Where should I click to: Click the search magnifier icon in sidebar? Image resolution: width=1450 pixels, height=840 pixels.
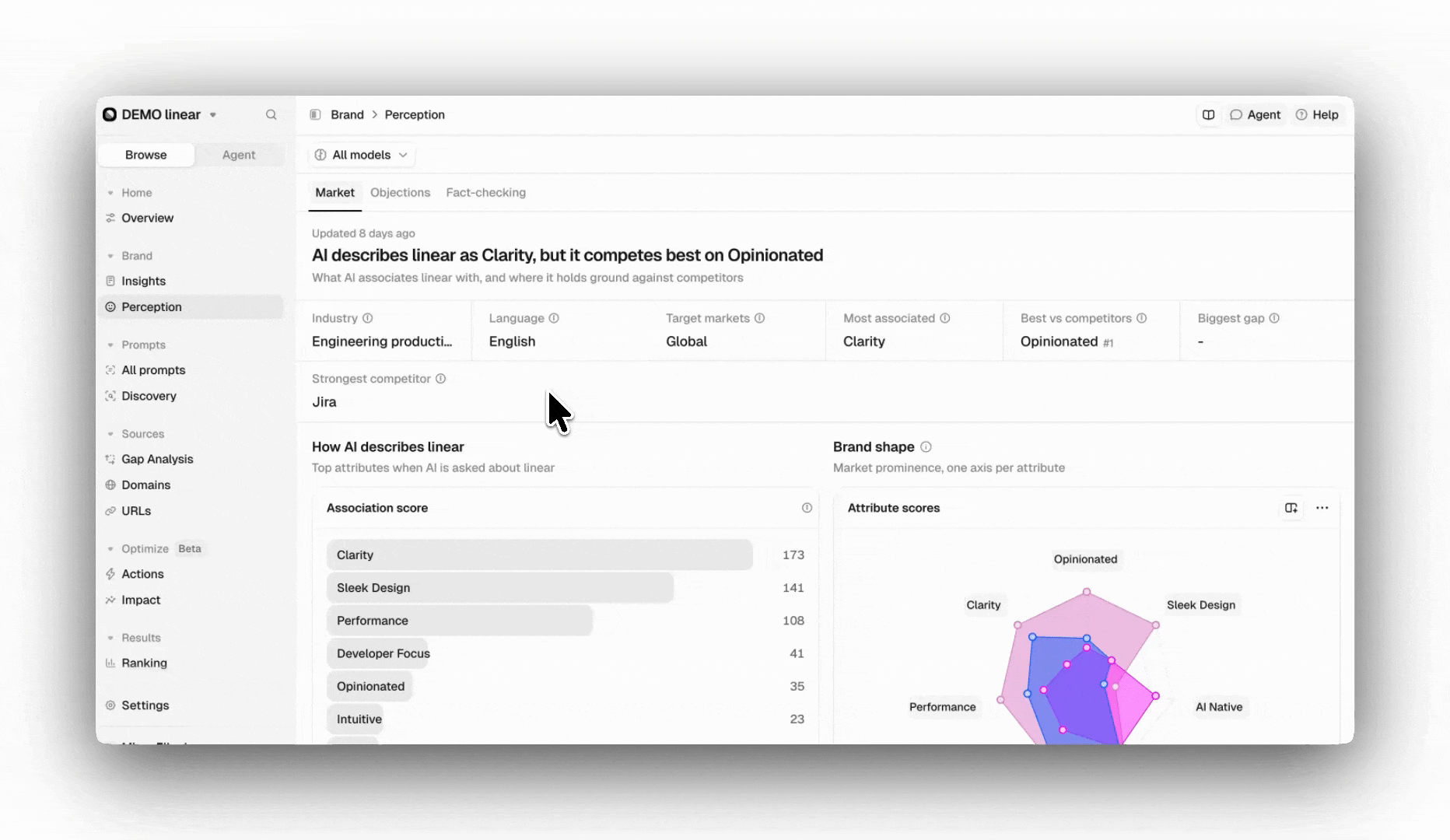[271, 114]
